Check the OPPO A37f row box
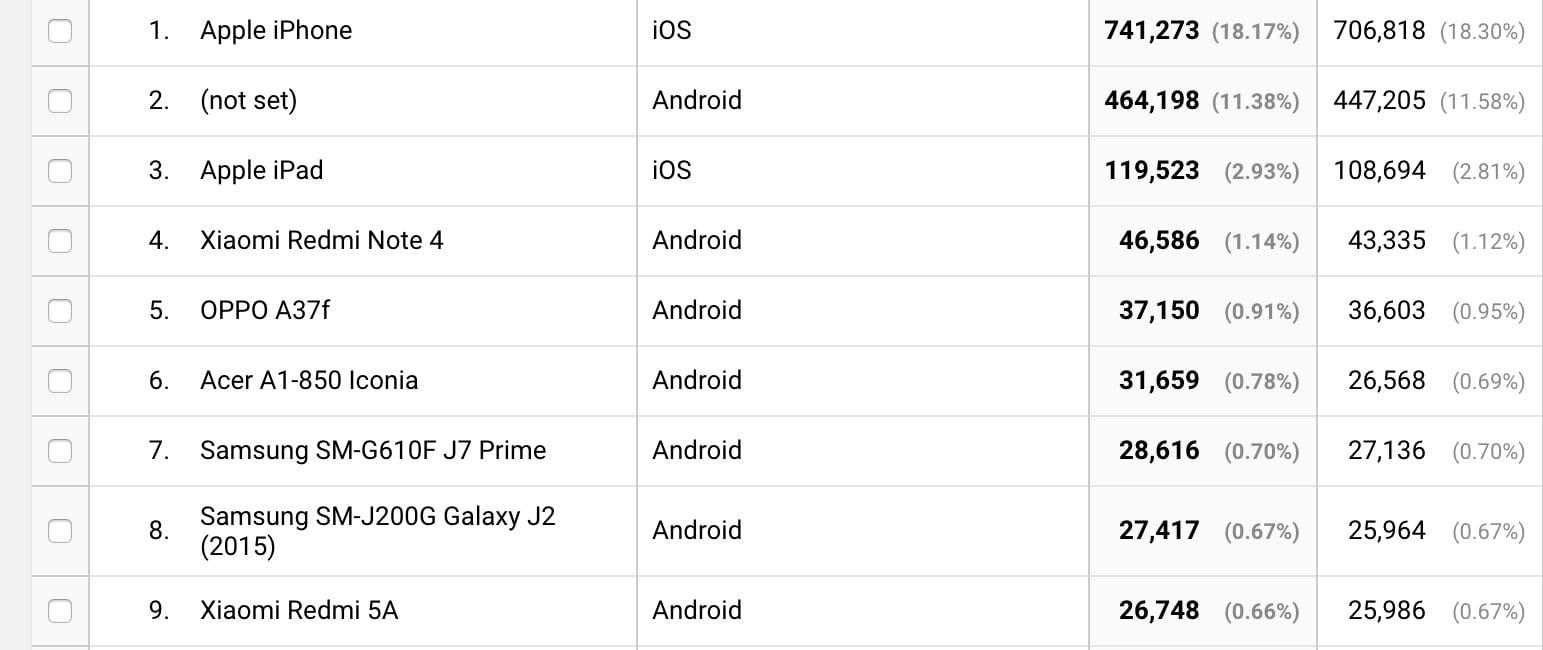Screen dimensions: 1543x650 tap(60, 311)
